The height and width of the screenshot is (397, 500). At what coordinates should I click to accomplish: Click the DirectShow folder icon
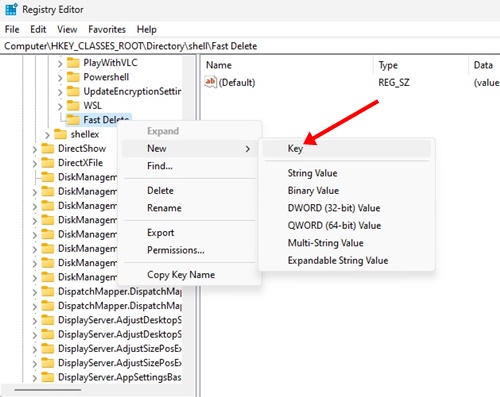coord(48,148)
